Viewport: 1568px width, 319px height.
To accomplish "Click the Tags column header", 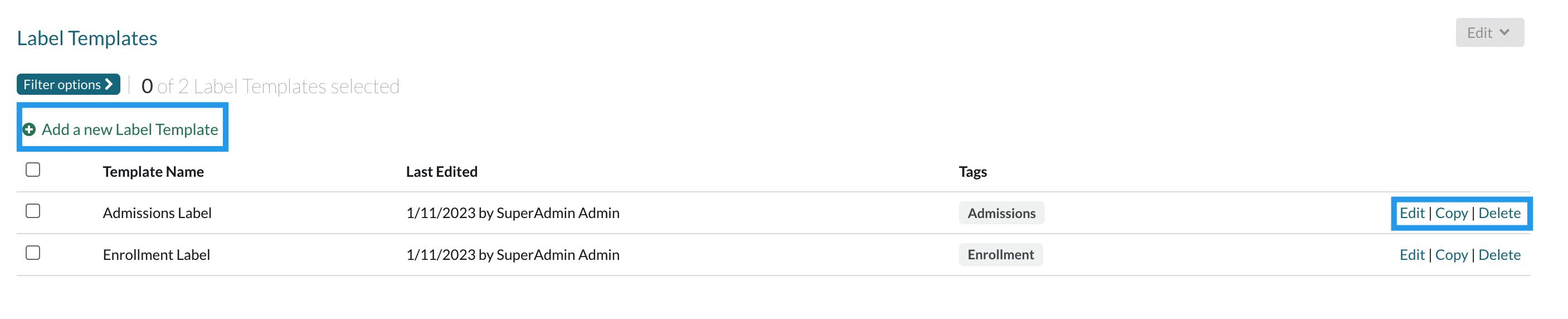I will pyautogui.click(x=972, y=172).
